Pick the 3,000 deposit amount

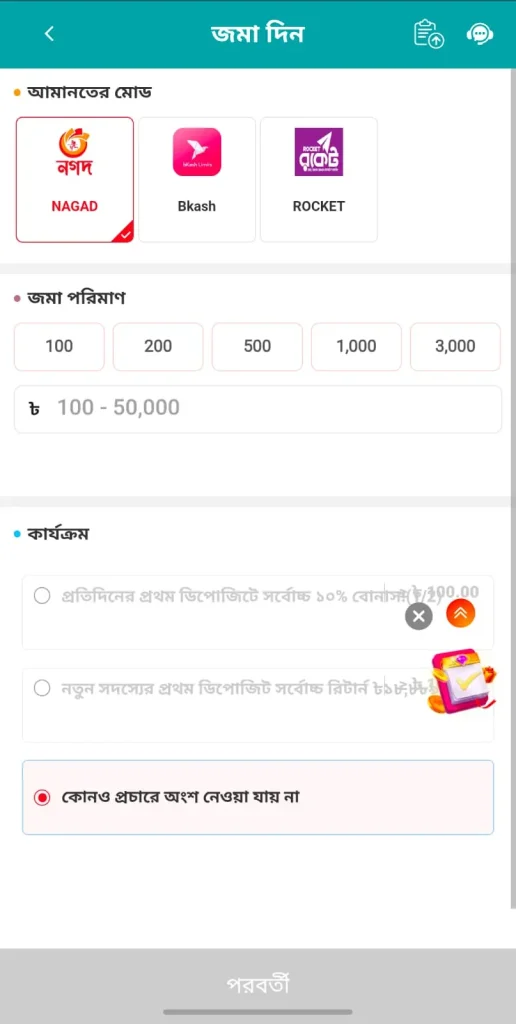coord(455,347)
